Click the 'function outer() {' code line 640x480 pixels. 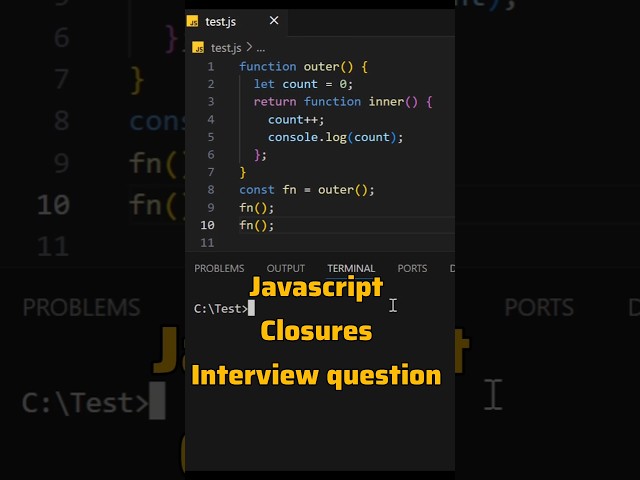pyautogui.click(x=304, y=67)
